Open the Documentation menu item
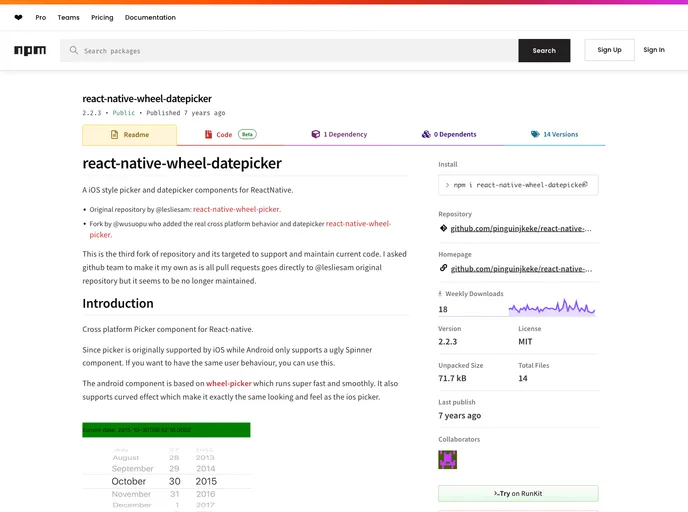 pyautogui.click(x=150, y=18)
